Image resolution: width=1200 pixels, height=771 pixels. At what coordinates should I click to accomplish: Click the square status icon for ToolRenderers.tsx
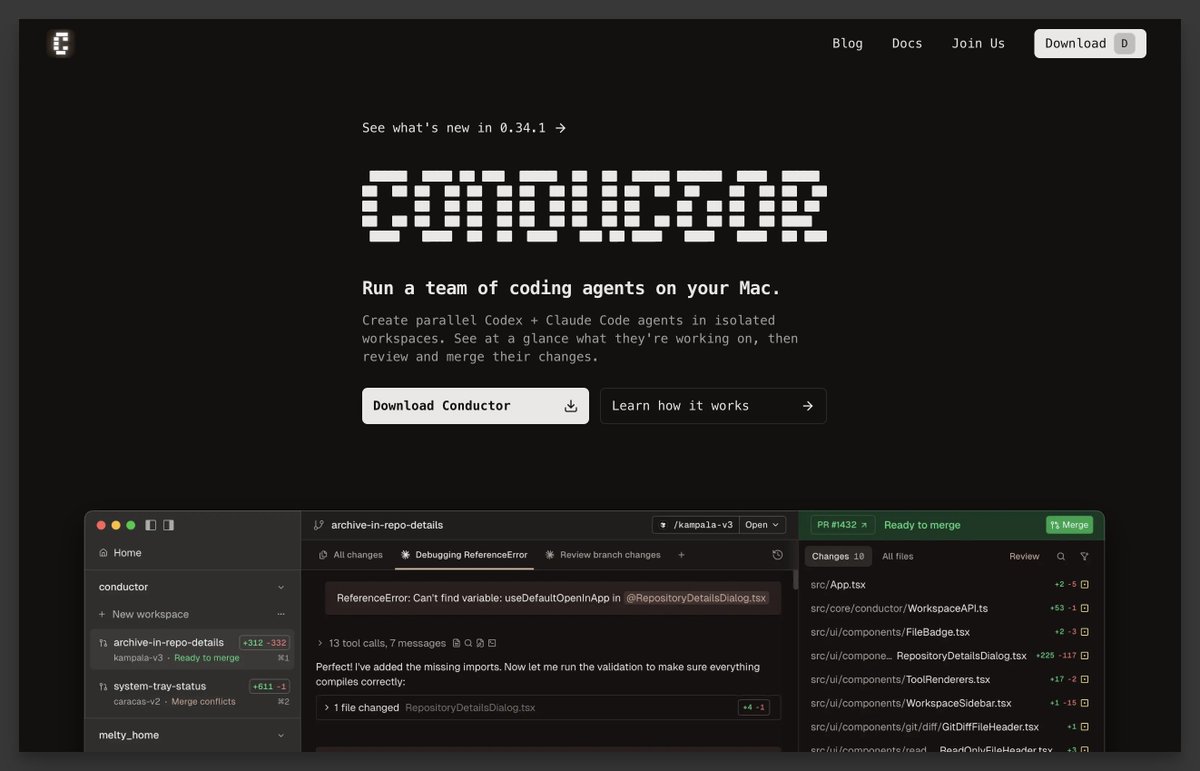click(x=1084, y=679)
